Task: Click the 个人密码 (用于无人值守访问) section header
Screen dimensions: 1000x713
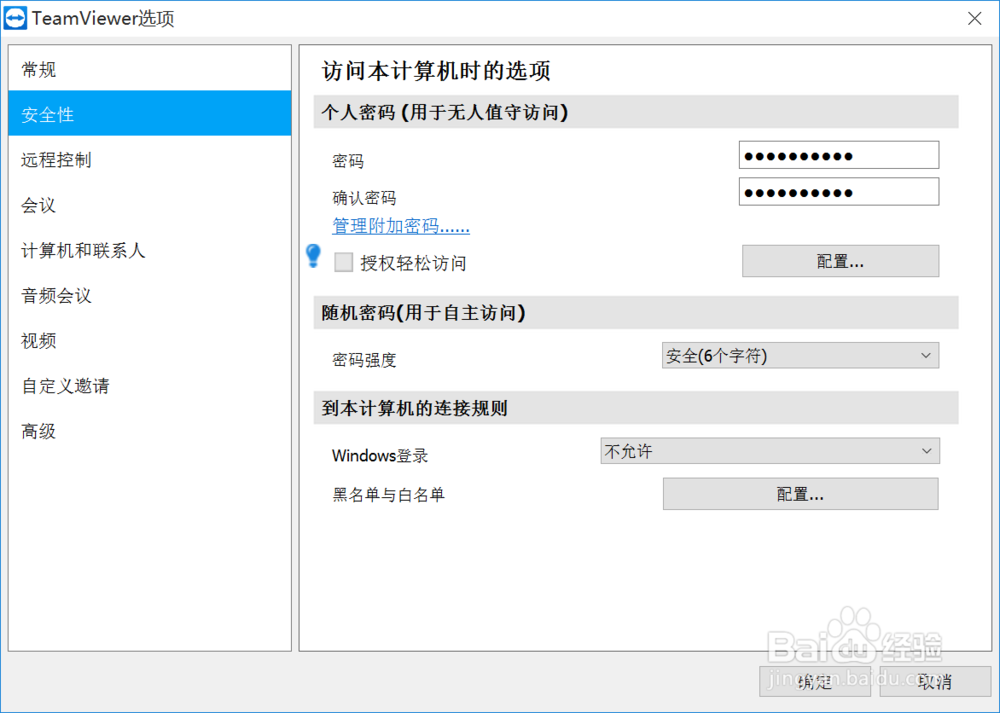Action: tap(636, 112)
